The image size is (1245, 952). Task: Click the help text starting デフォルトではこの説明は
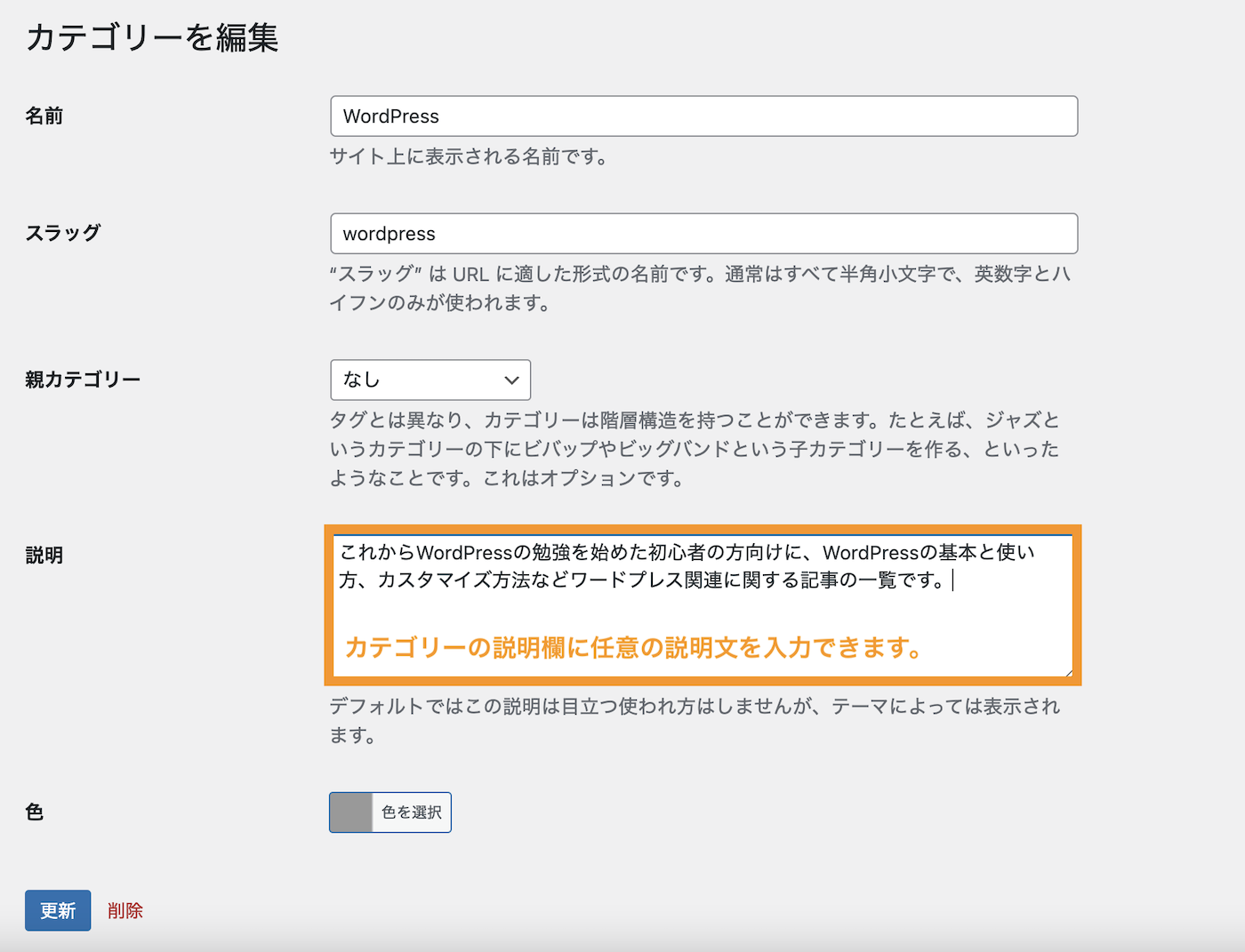pos(695,721)
